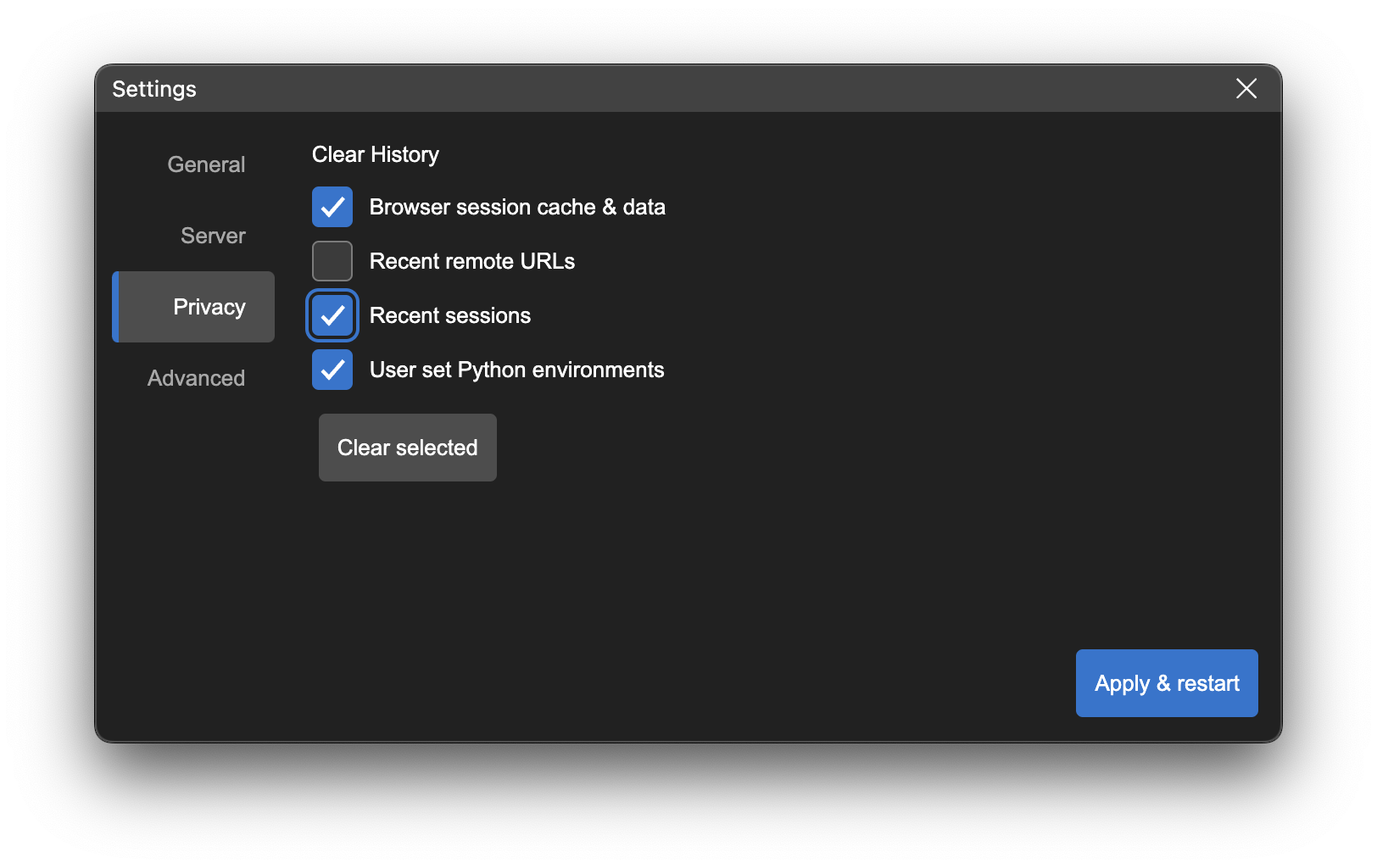Apply settings and restart the app
This screenshot has width=1377, height=868.
[1166, 682]
